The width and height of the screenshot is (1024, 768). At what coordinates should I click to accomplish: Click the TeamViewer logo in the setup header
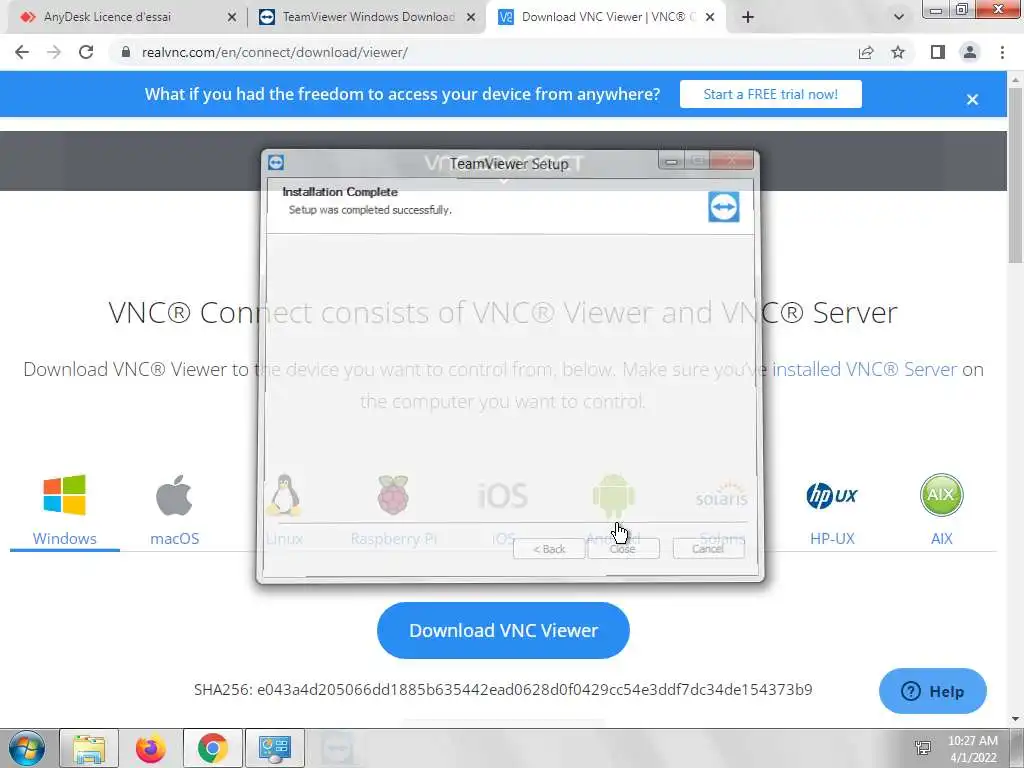tap(724, 207)
